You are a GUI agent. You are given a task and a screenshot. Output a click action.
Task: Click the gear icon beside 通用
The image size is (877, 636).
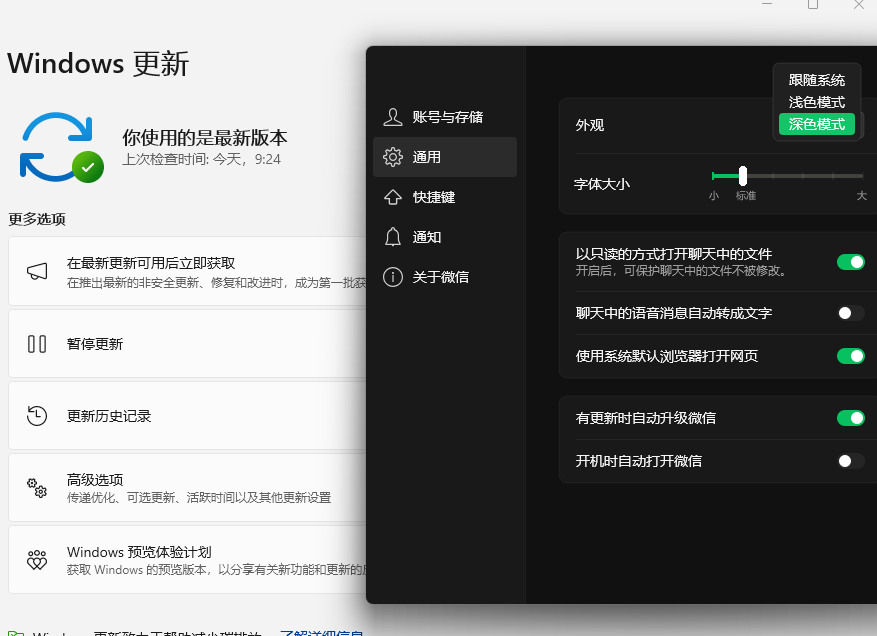click(393, 157)
